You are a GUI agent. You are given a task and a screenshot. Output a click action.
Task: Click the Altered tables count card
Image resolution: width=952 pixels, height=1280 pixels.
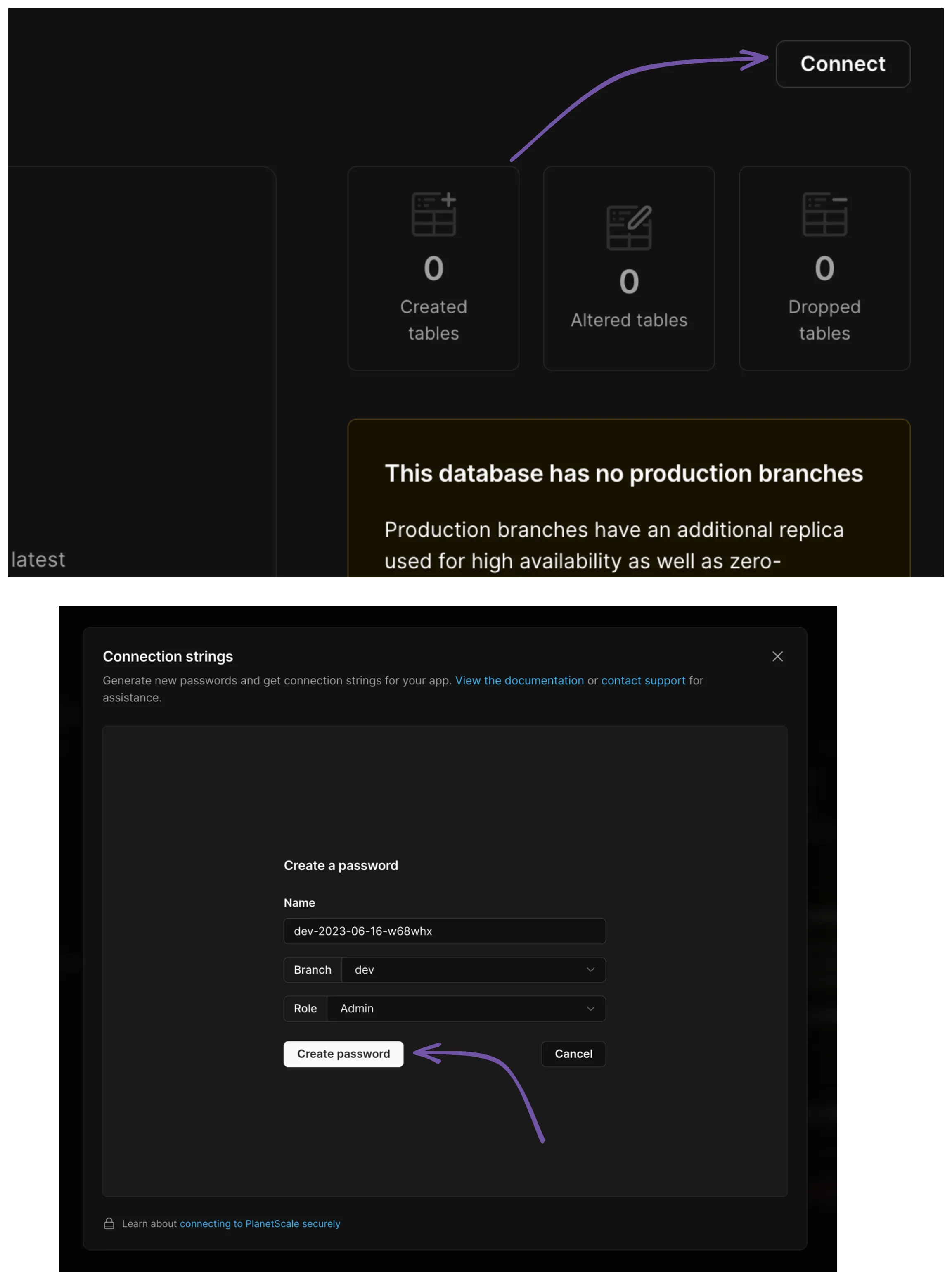pos(629,268)
